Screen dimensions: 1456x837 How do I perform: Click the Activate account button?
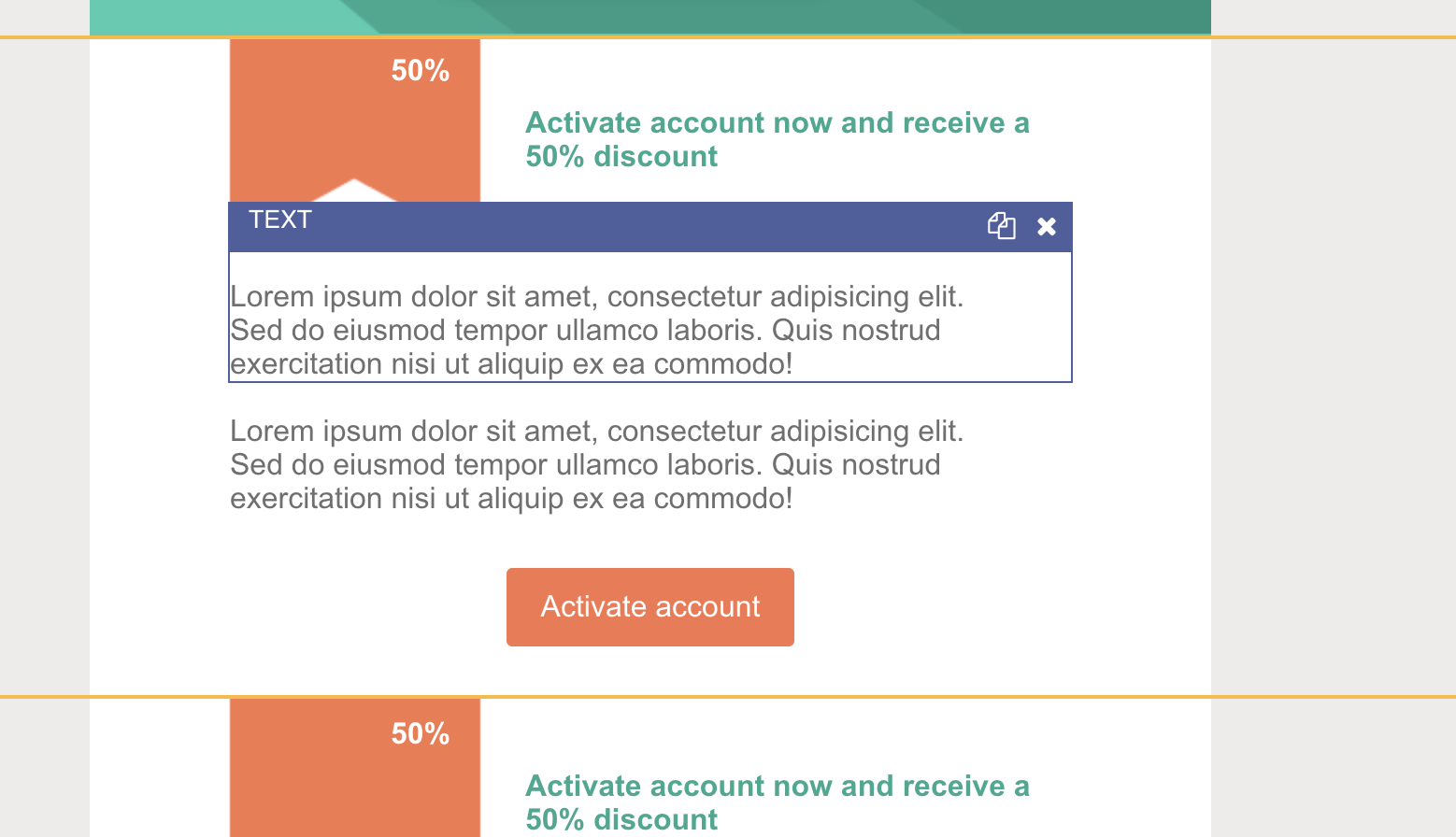click(x=650, y=607)
